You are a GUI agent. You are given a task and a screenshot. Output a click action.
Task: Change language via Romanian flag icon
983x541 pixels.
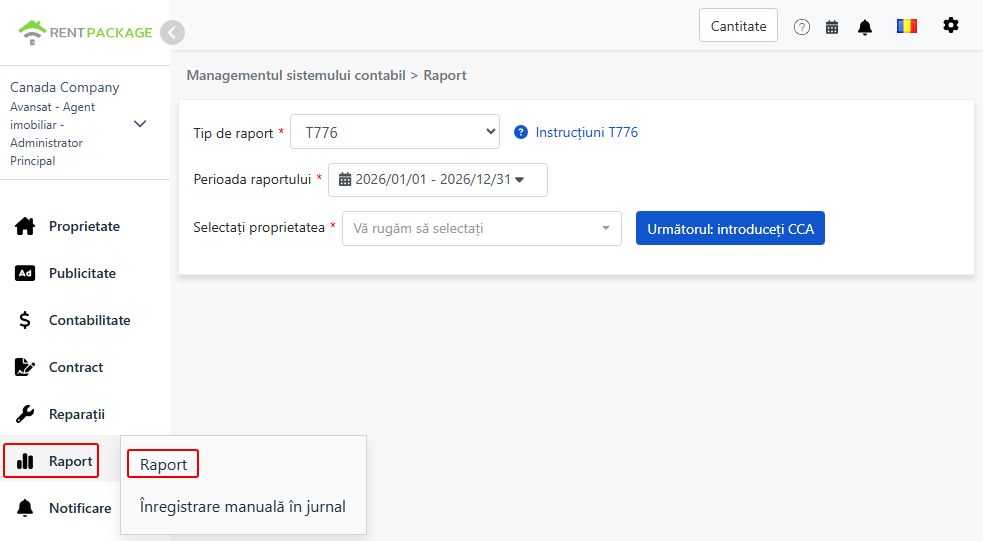click(x=907, y=26)
